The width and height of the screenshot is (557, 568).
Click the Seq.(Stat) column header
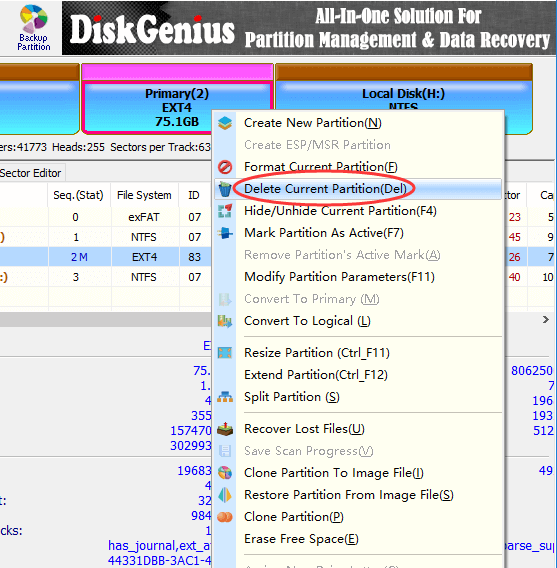coord(78,195)
